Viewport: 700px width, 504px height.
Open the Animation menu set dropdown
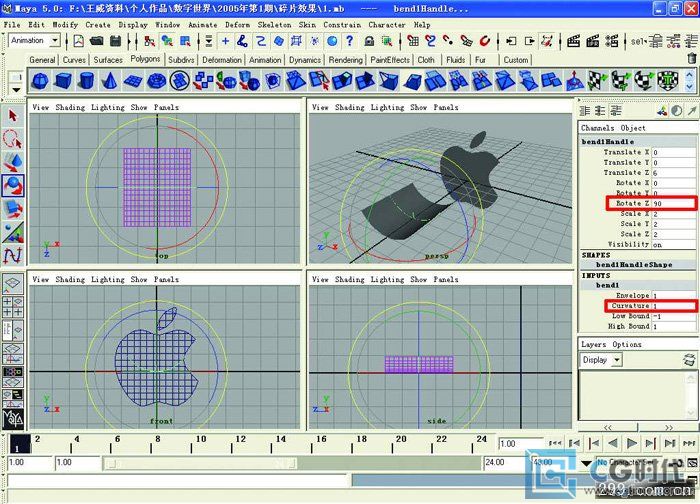[x=55, y=41]
